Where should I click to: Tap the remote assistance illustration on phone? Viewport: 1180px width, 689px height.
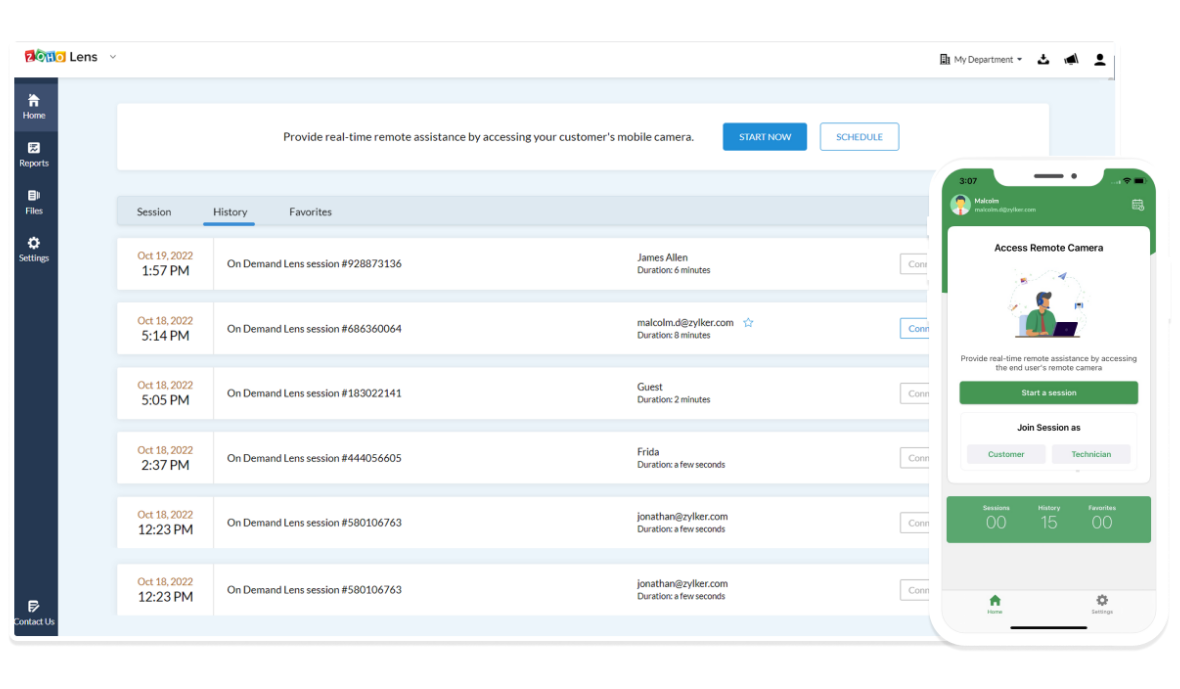tap(1048, 305)
